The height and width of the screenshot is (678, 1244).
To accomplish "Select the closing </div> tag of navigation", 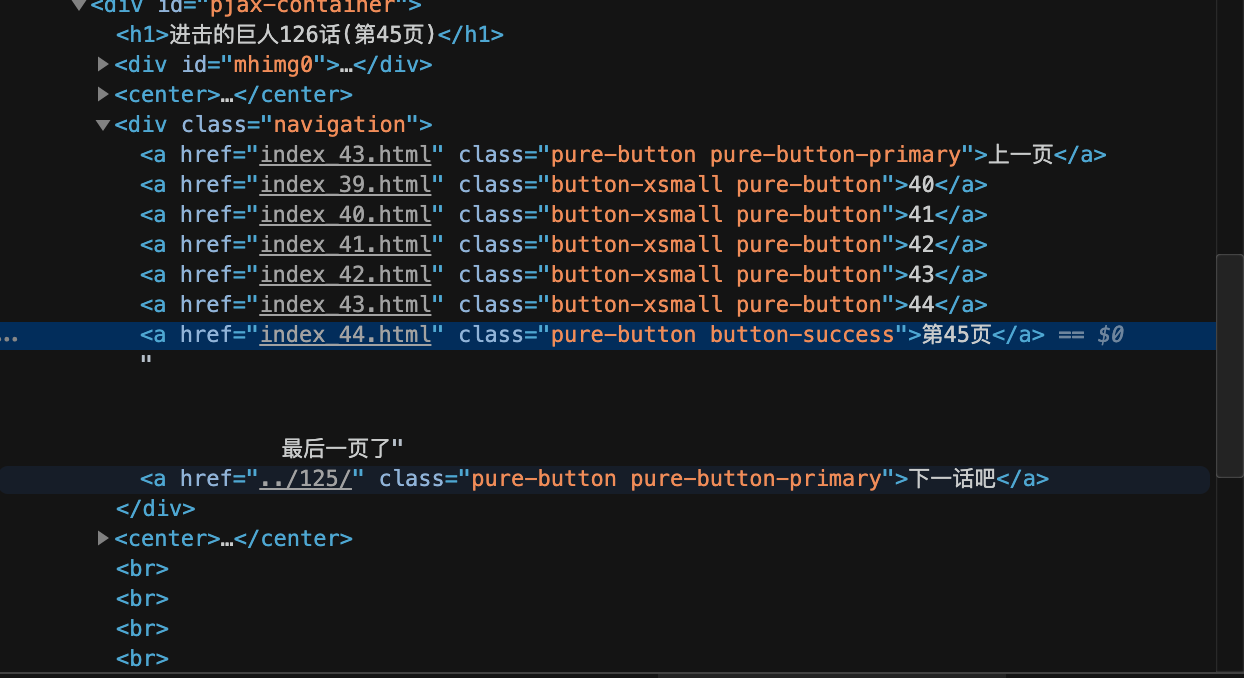I will click(156, 509).
